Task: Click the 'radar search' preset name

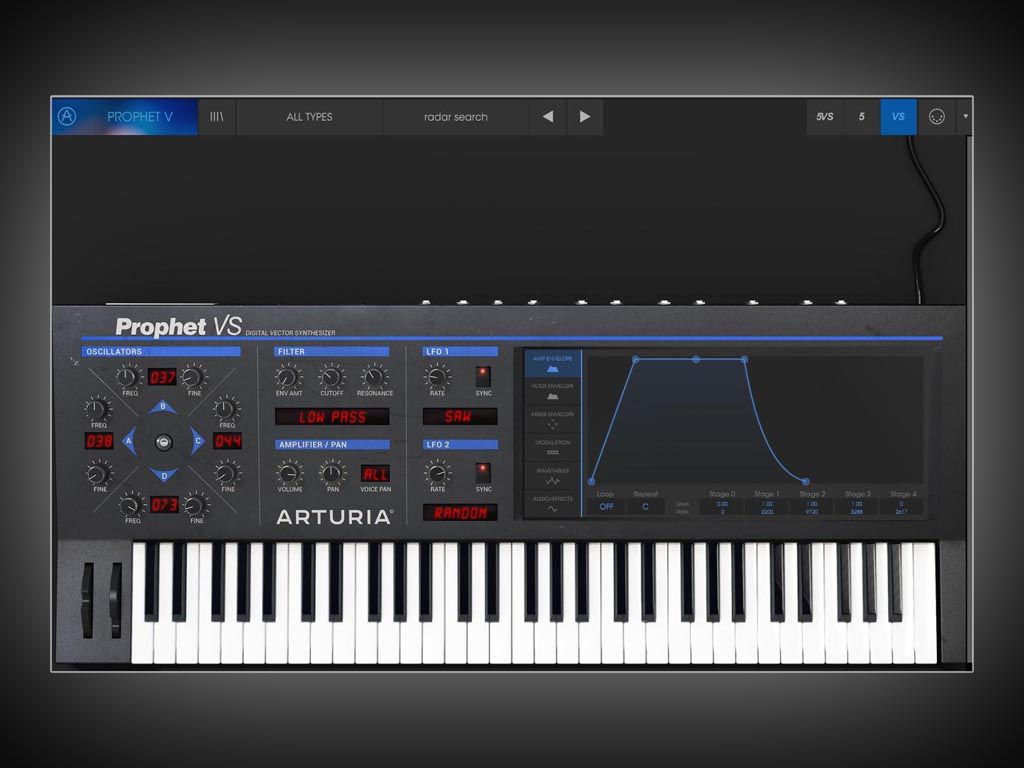Action: (456, 117)
